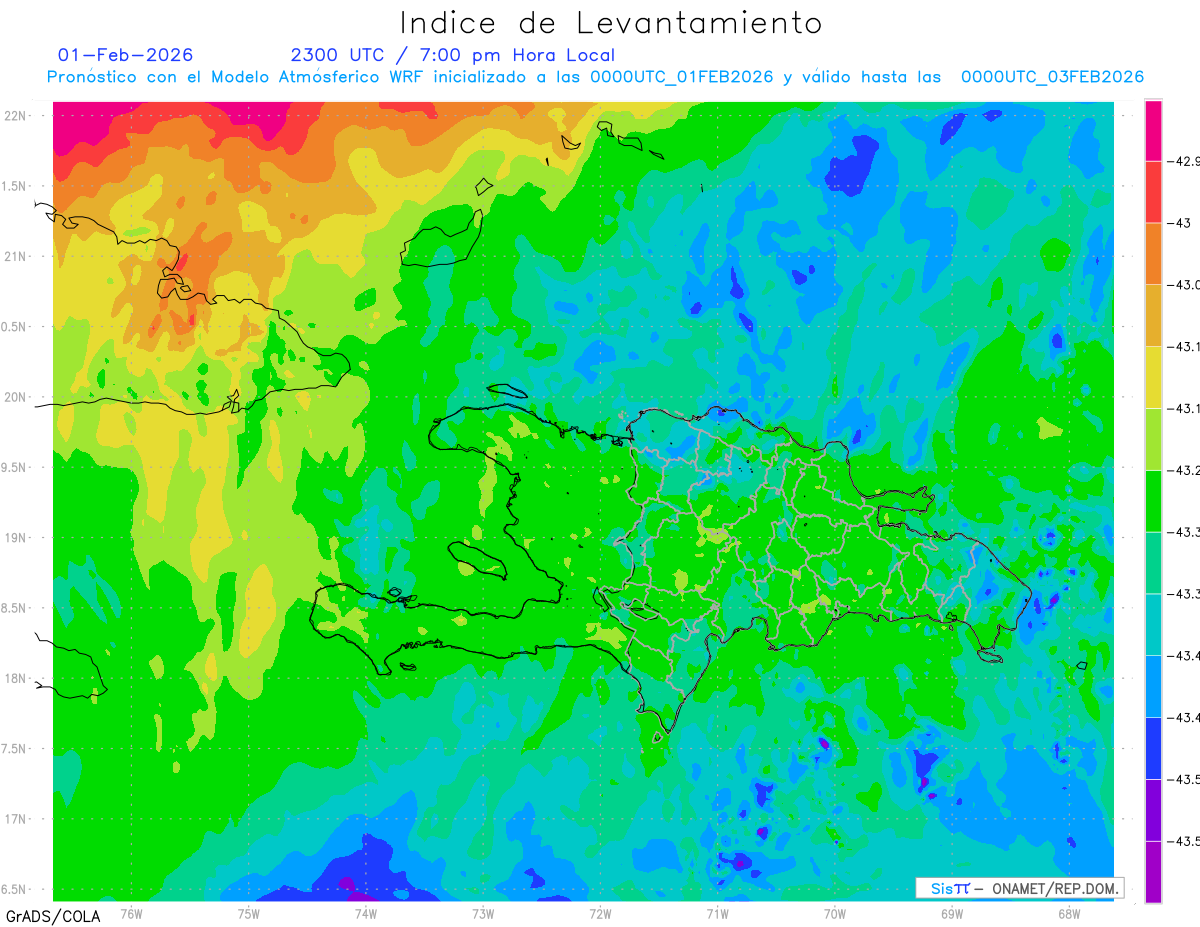Click the "19N" latitude label
The height and width of the screenshot is (927, 1200).
16,538
